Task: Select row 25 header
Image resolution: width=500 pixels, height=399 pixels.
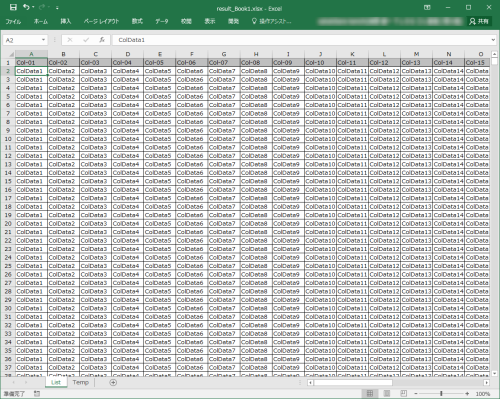Action: [x=8, y=266]
